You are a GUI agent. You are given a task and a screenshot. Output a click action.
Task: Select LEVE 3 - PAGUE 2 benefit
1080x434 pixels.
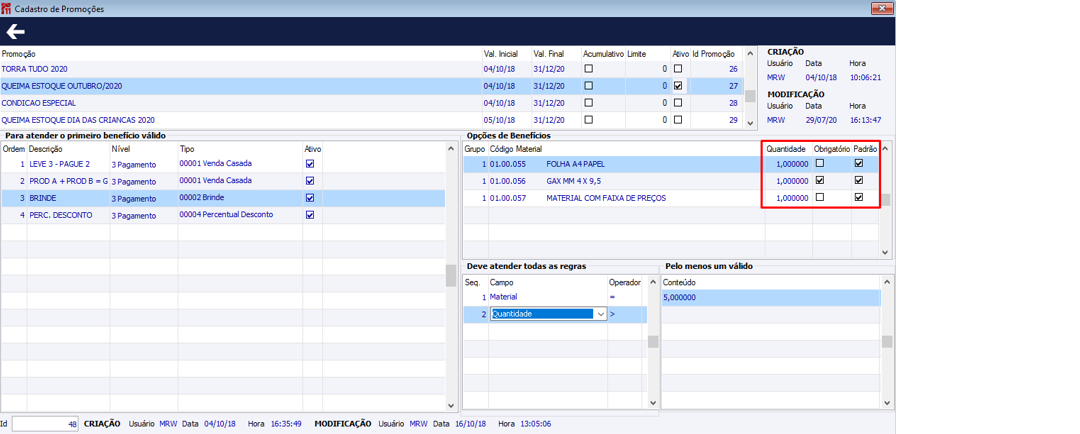coord(223,165)
